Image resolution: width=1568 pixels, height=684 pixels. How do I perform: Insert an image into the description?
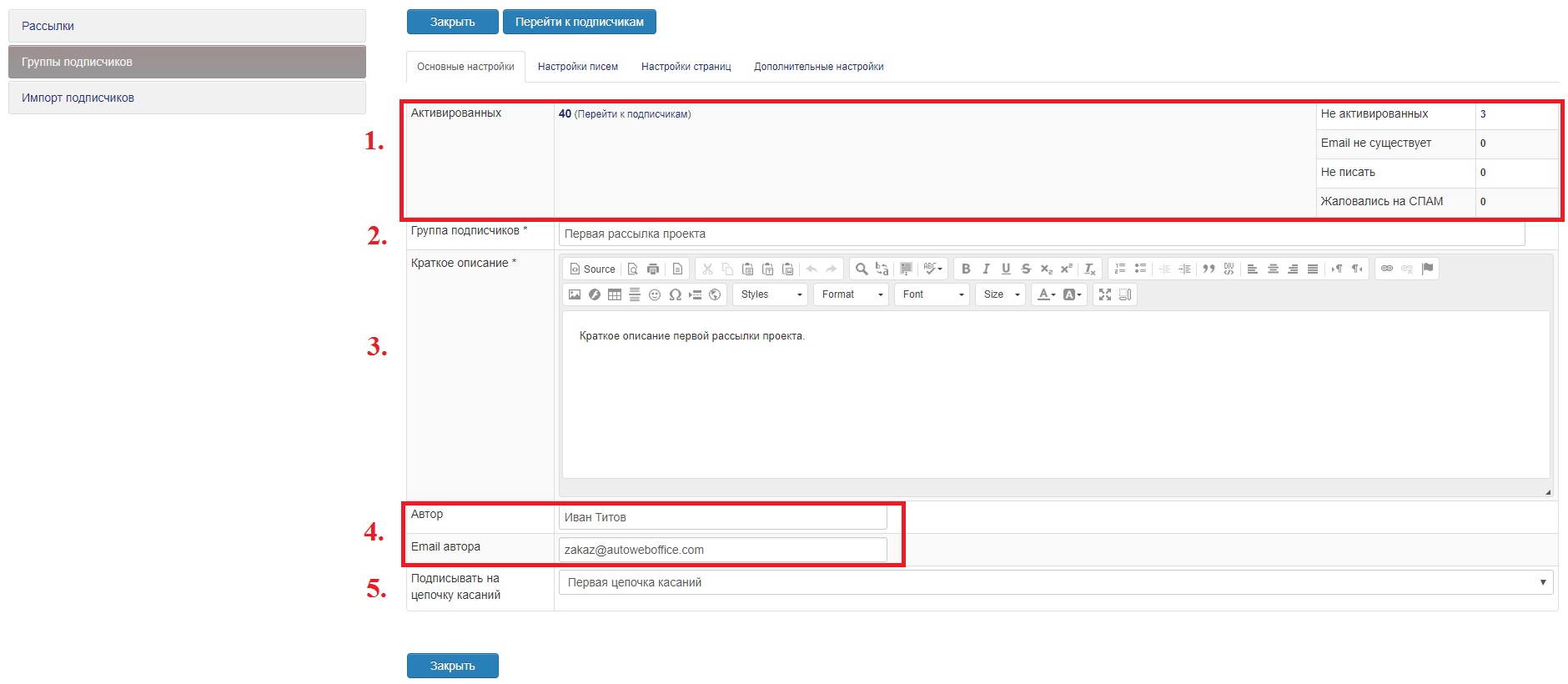pyautogui.click(x=575, y=294)
